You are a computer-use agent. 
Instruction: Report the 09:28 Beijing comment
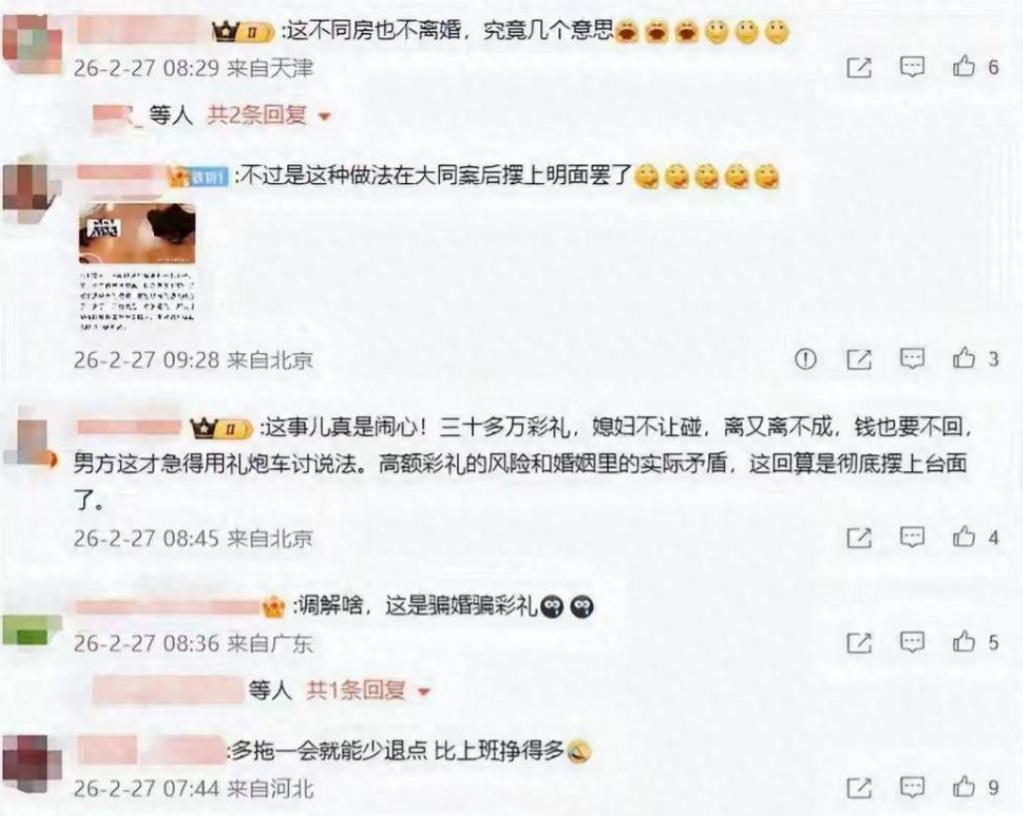click(805, 358)
